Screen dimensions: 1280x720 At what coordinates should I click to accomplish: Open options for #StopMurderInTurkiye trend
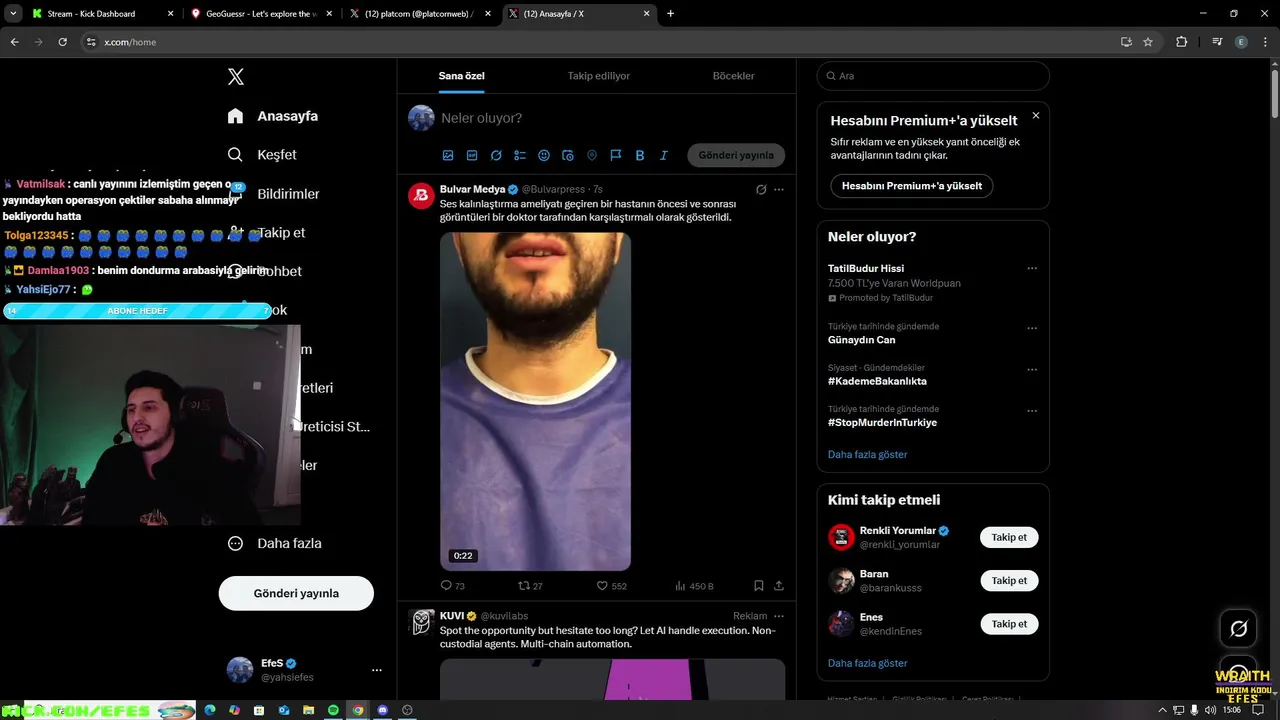tap(1032, 411)
